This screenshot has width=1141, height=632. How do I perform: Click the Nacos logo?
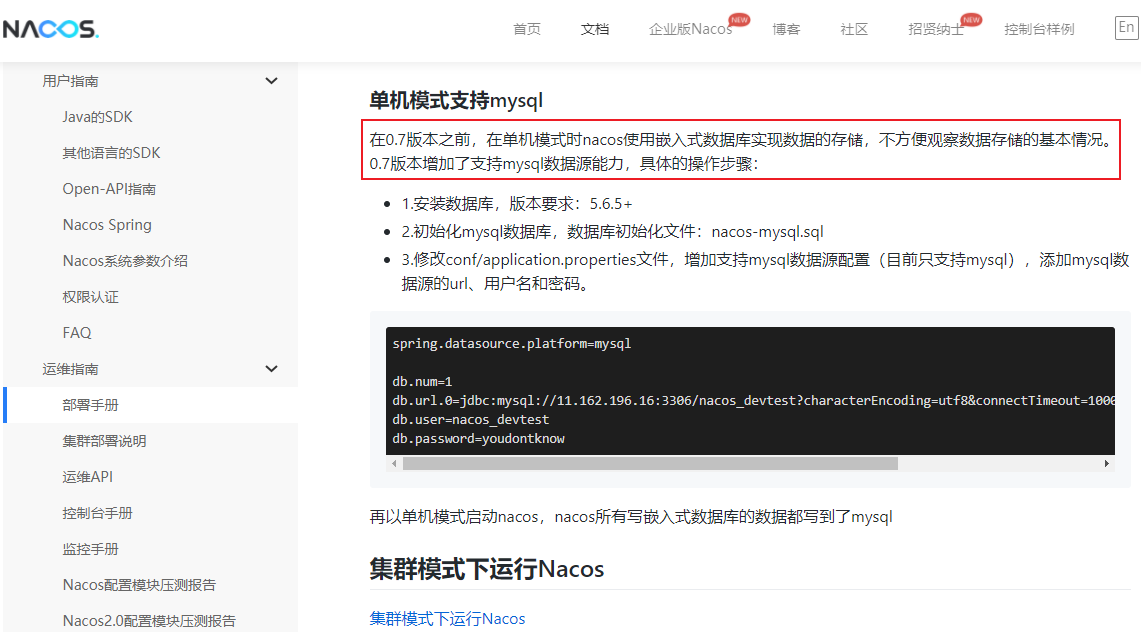pyautogui.click(x=50, y=29)
